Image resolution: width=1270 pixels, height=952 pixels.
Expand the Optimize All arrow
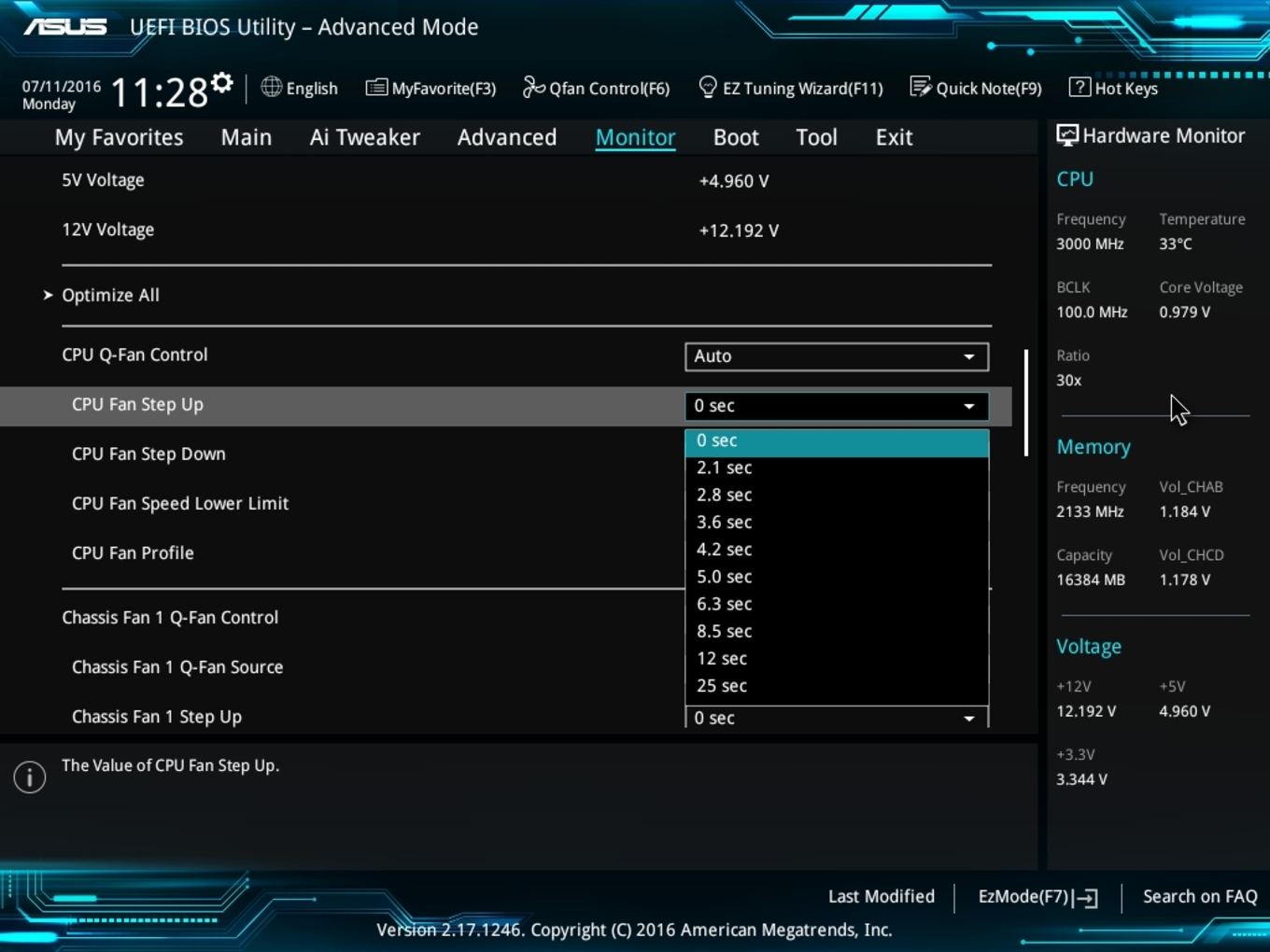pyautogui.click(x=48, y=295)
